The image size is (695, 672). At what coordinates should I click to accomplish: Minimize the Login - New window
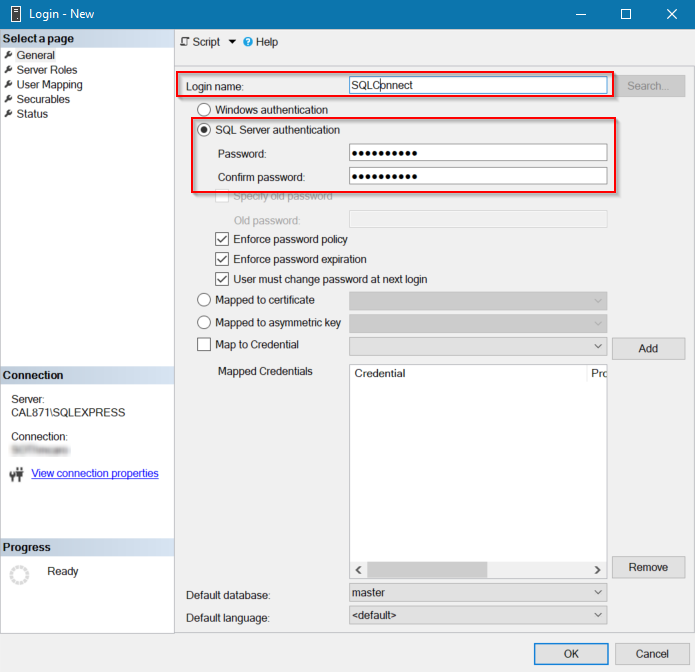pyautogui.click(x=581, y=14)
